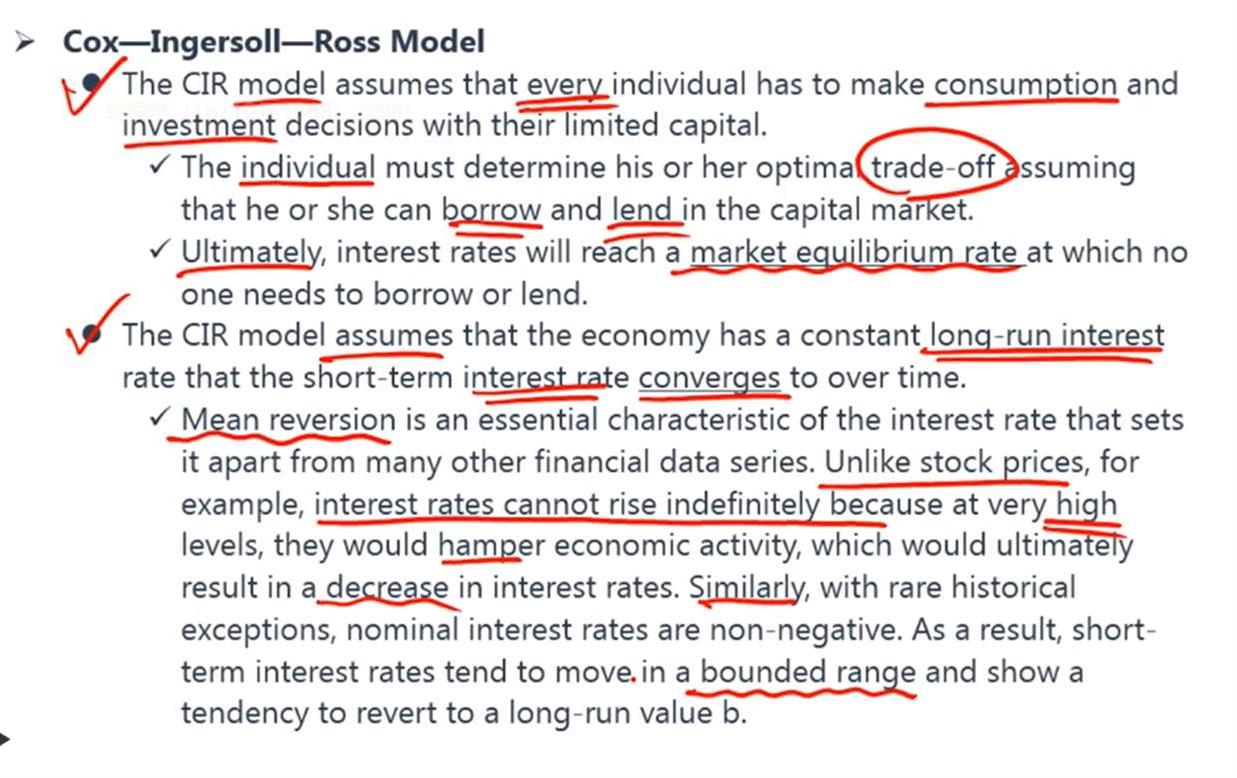Image resolution: width=1237 pixels, height=778 pixels.
Task: Click the underlined phrase 'Mean reversion'
Action: pyautogui.click(x=289, y=420)
